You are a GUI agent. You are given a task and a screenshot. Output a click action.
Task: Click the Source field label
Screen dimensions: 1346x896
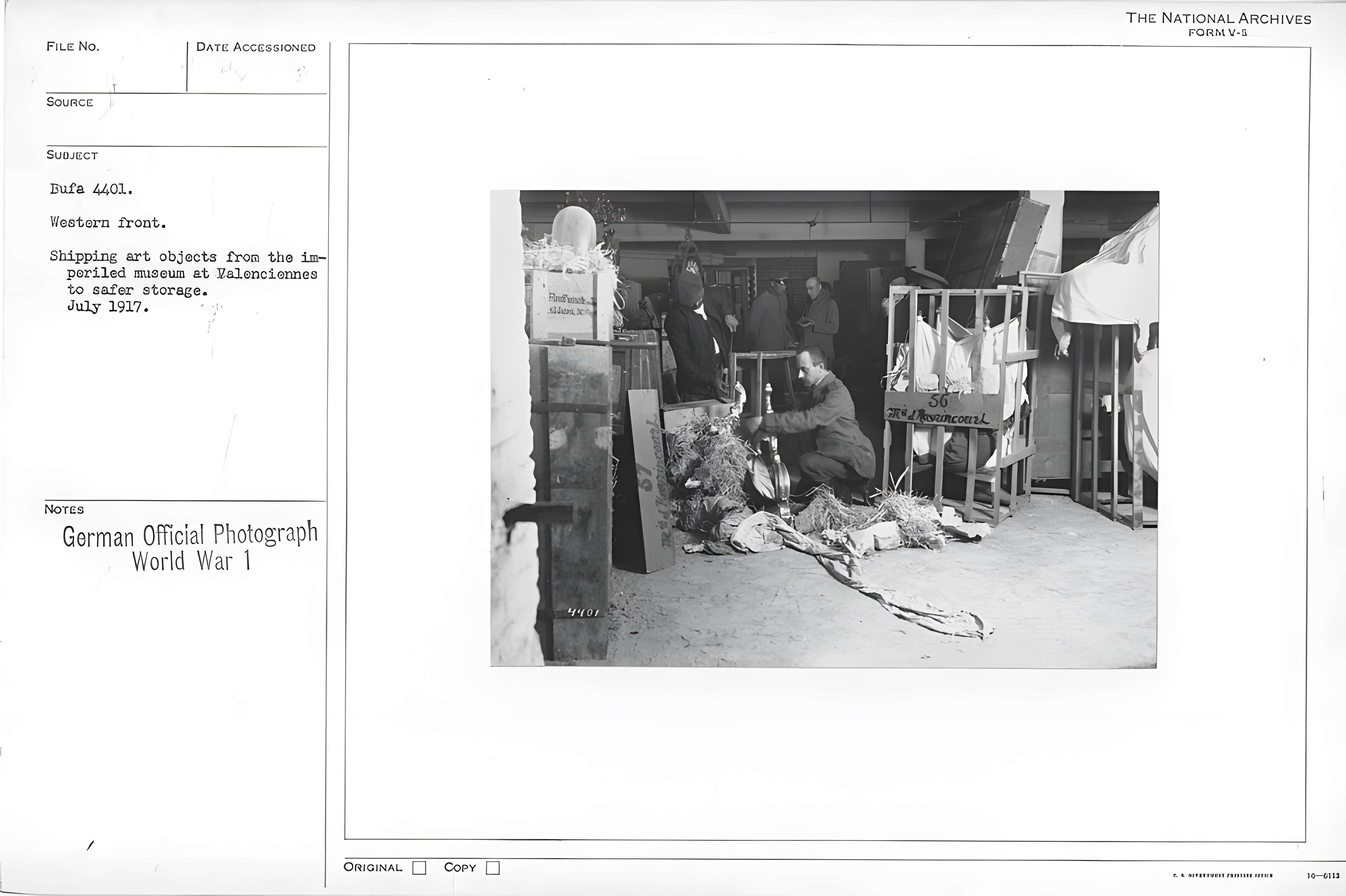click(70, 102)
